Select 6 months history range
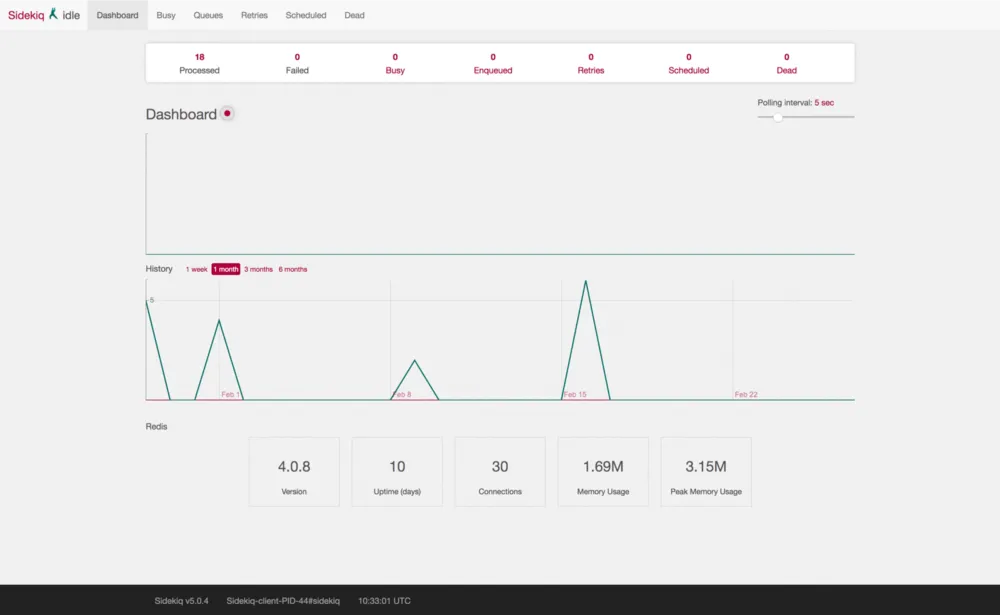 [293, 269]
